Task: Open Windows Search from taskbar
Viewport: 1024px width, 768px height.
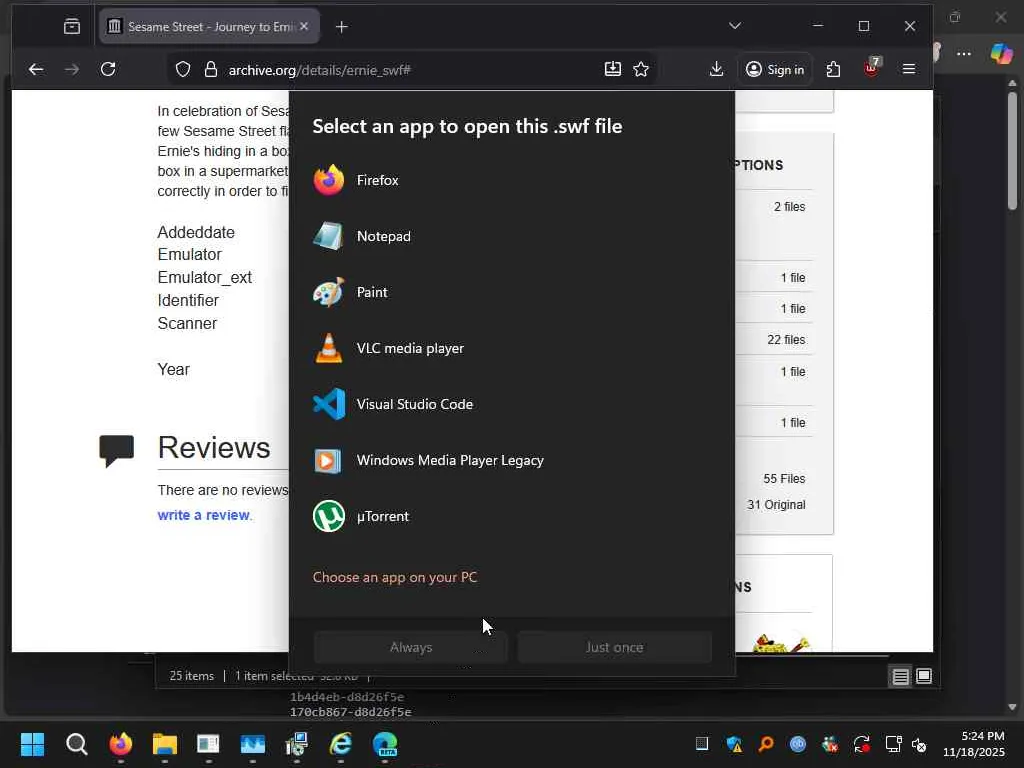Action: (76, 744)
